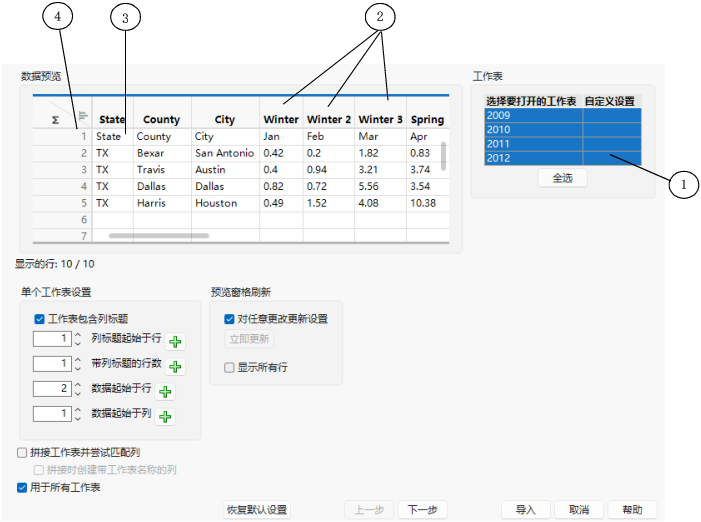Increase 数据起始于列 with up arrow
The width and height of the screenshot is (701, 522).
coord(78,410)
